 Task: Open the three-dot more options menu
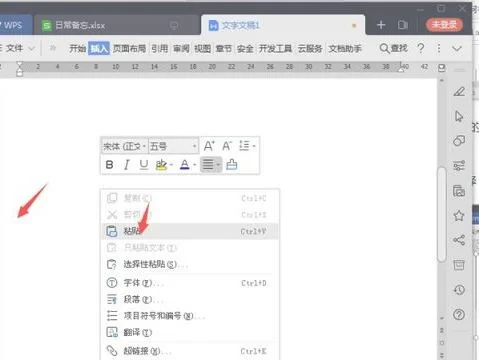pos(439,48)
